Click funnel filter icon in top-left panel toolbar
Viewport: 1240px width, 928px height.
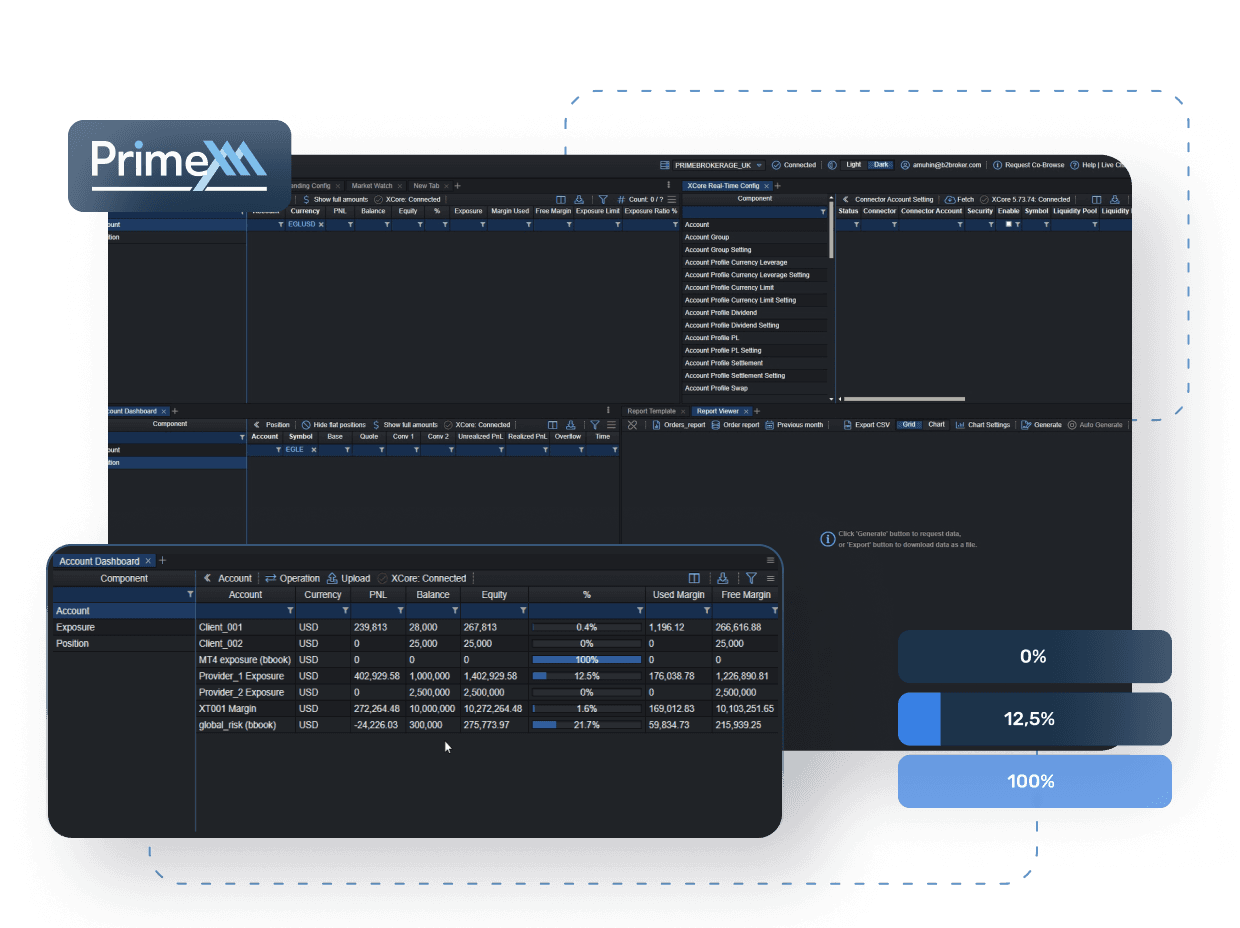(603, 199)
